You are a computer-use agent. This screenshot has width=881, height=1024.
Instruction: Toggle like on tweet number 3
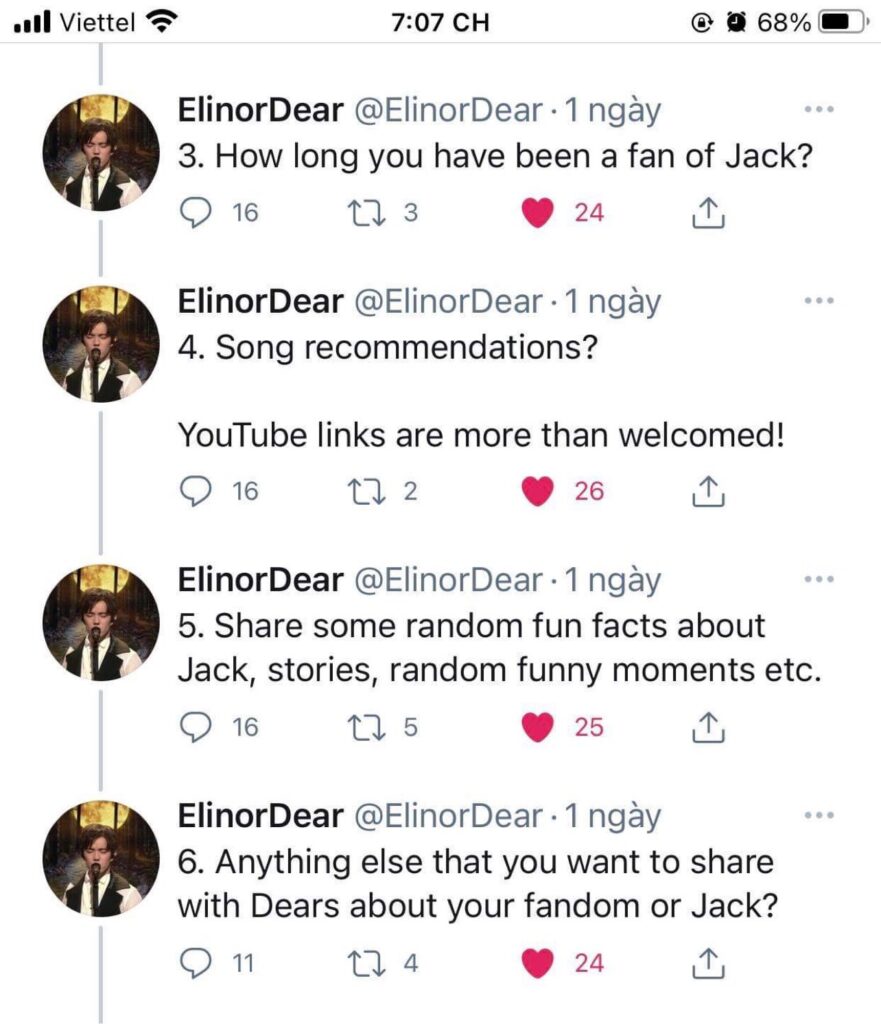click(537, 213)
